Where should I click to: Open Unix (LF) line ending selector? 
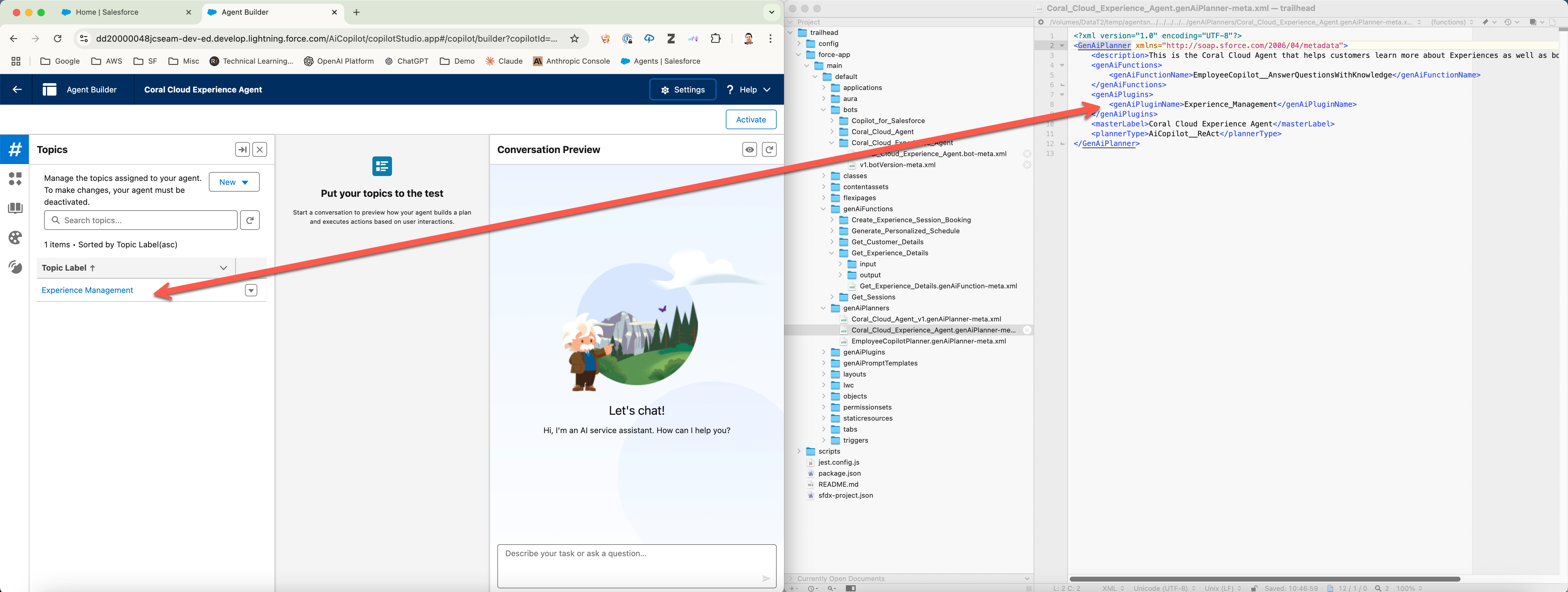[x=1222, y=588]
